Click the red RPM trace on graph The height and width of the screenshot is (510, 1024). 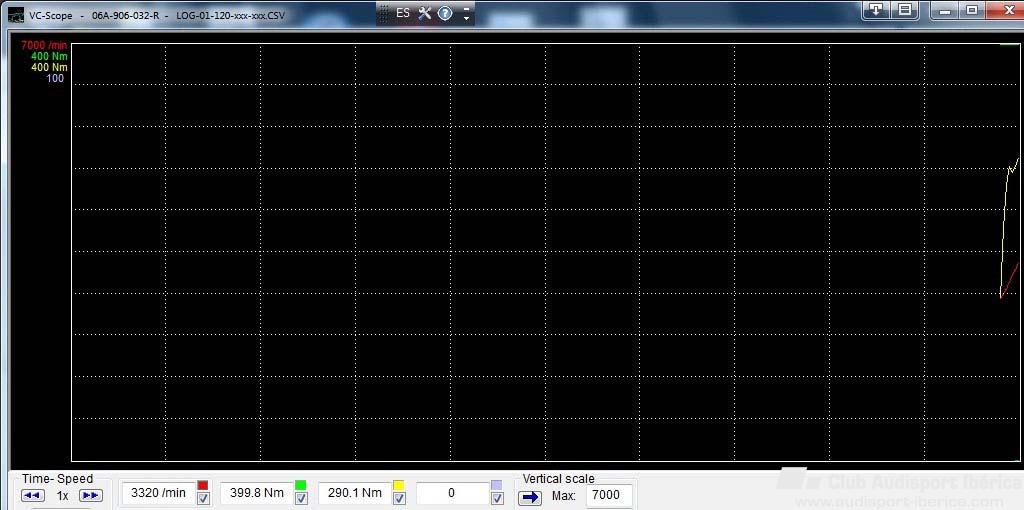(1010, 281)
